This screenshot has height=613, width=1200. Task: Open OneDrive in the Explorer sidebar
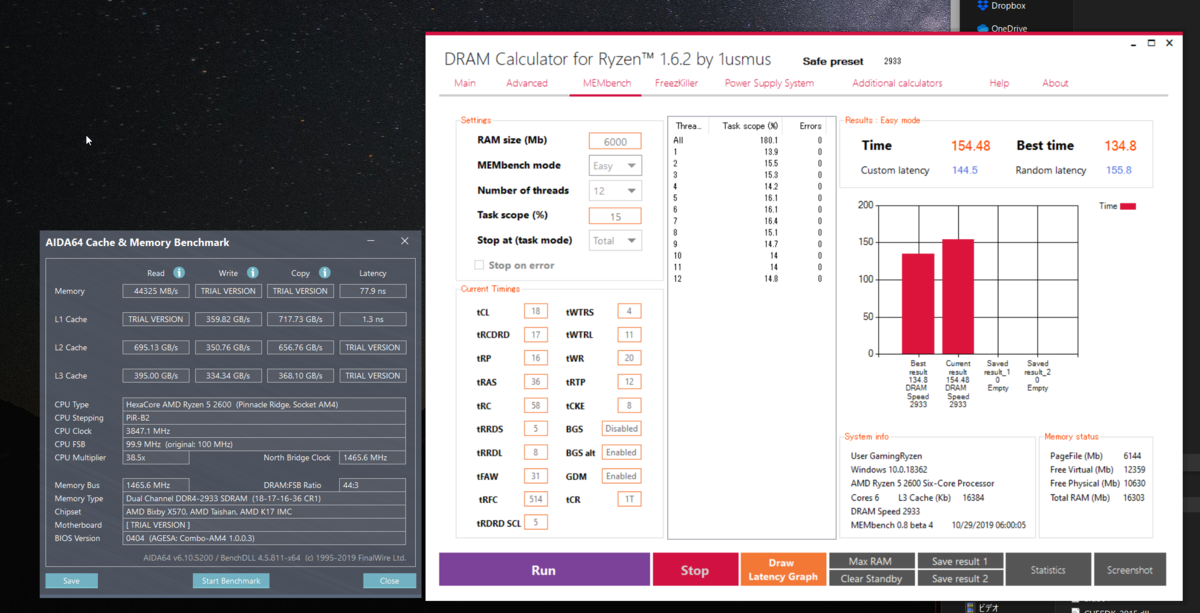(x=1001, y=29)
